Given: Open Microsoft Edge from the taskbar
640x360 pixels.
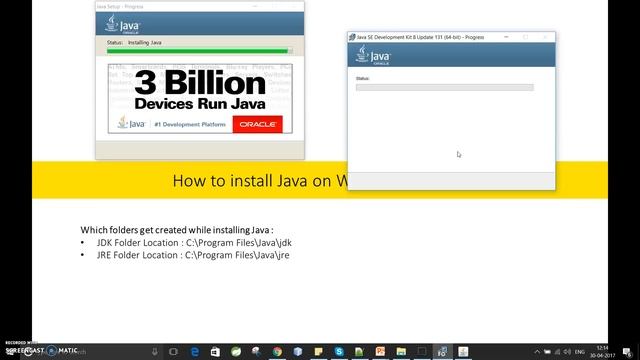Looking at the screenshot, I should coord(195,351).
